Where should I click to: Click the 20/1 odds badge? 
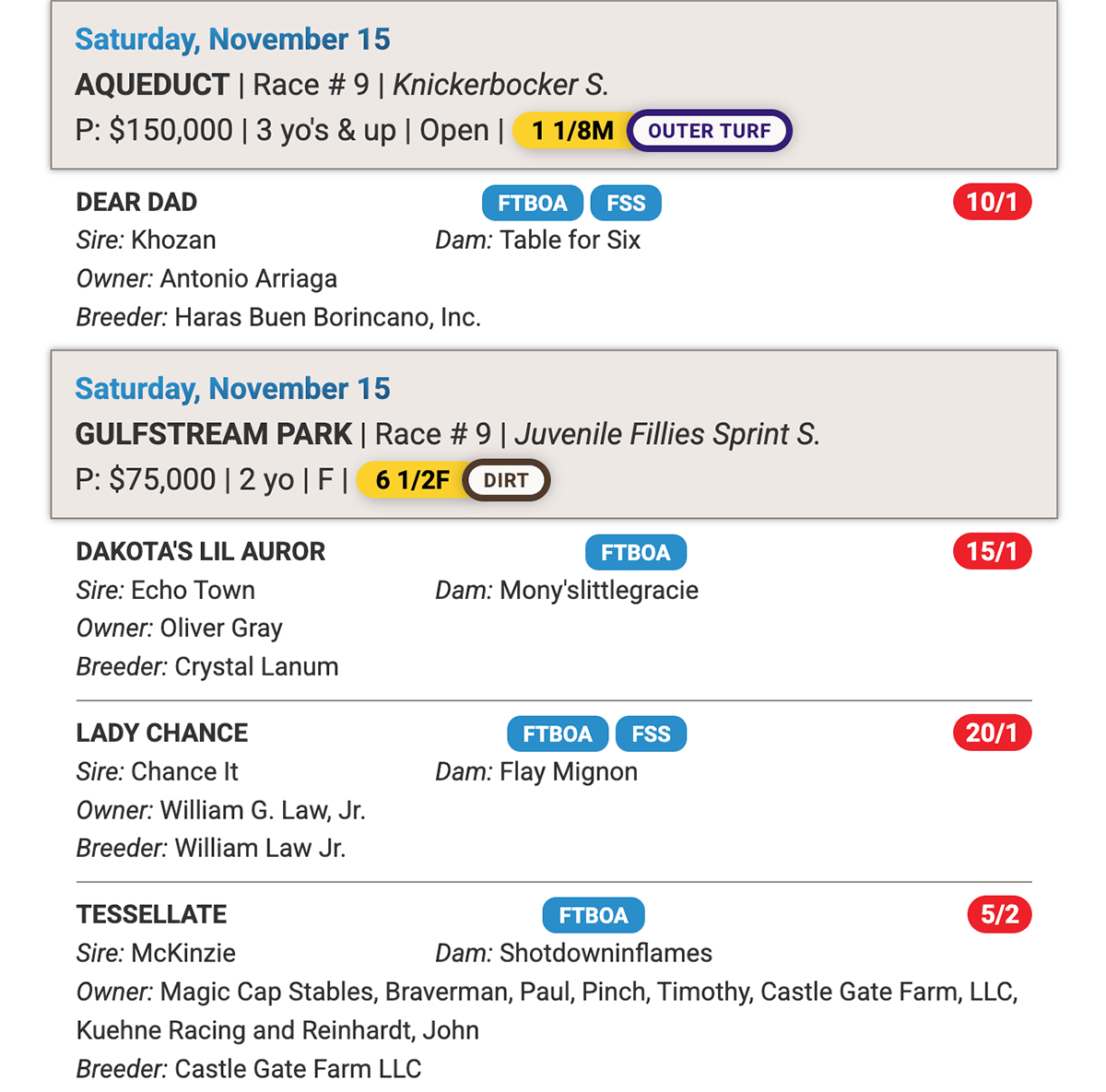(992, 733)
